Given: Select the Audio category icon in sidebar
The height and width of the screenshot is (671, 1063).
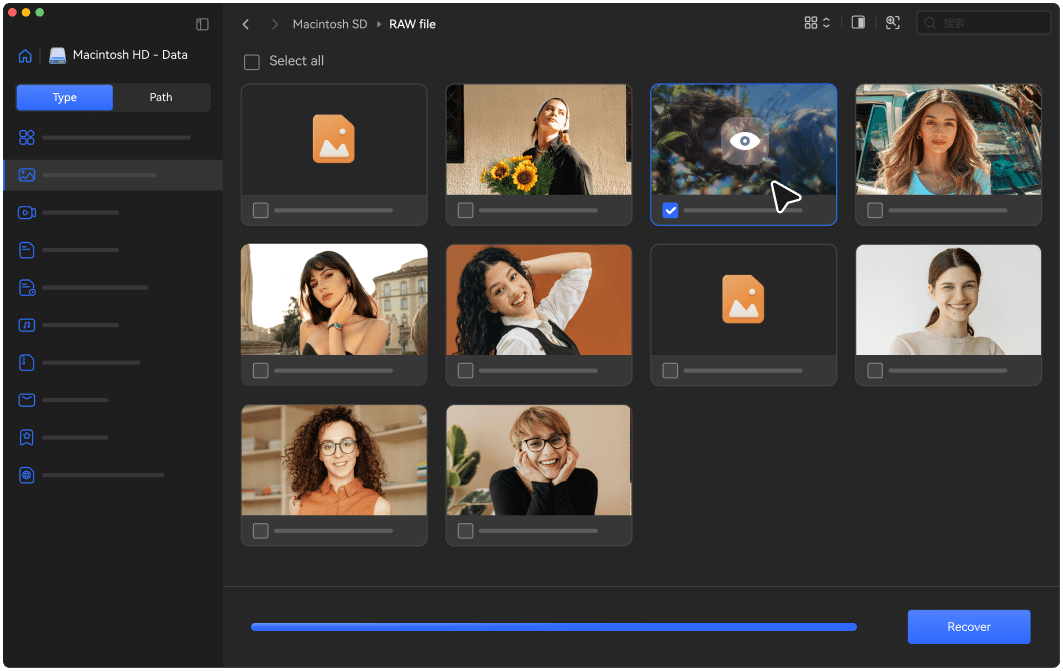Looking at the screenshot, I should 27,325.
